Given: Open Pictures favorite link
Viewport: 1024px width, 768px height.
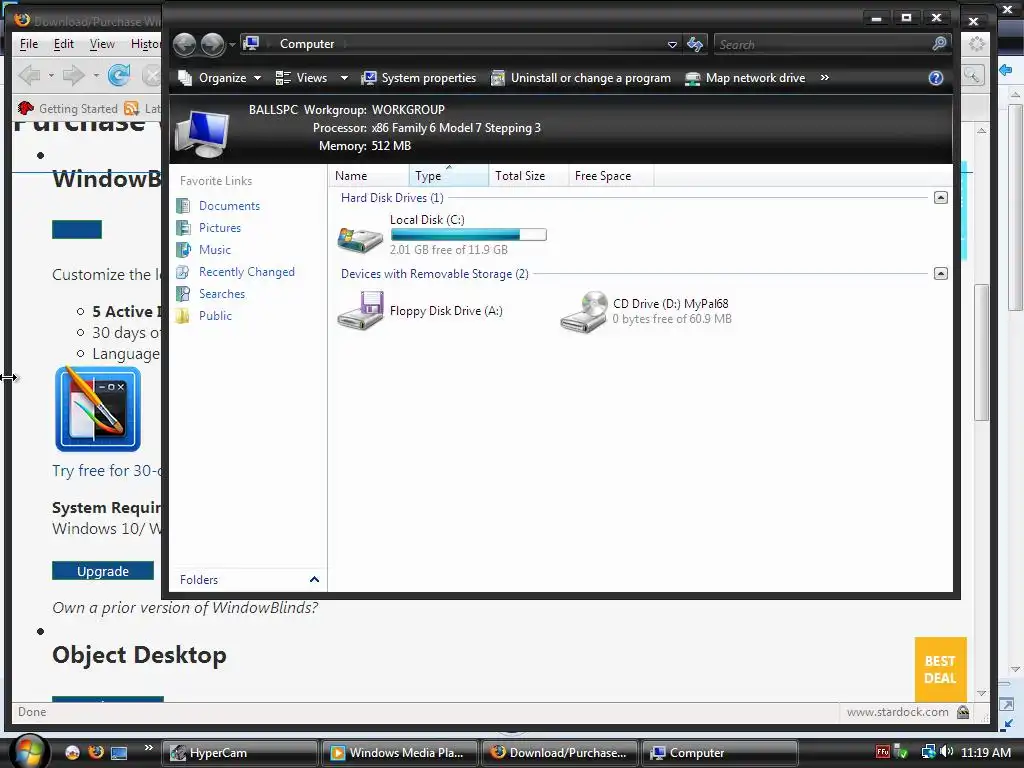Looking at the screenshot, I should click(220, 228).
